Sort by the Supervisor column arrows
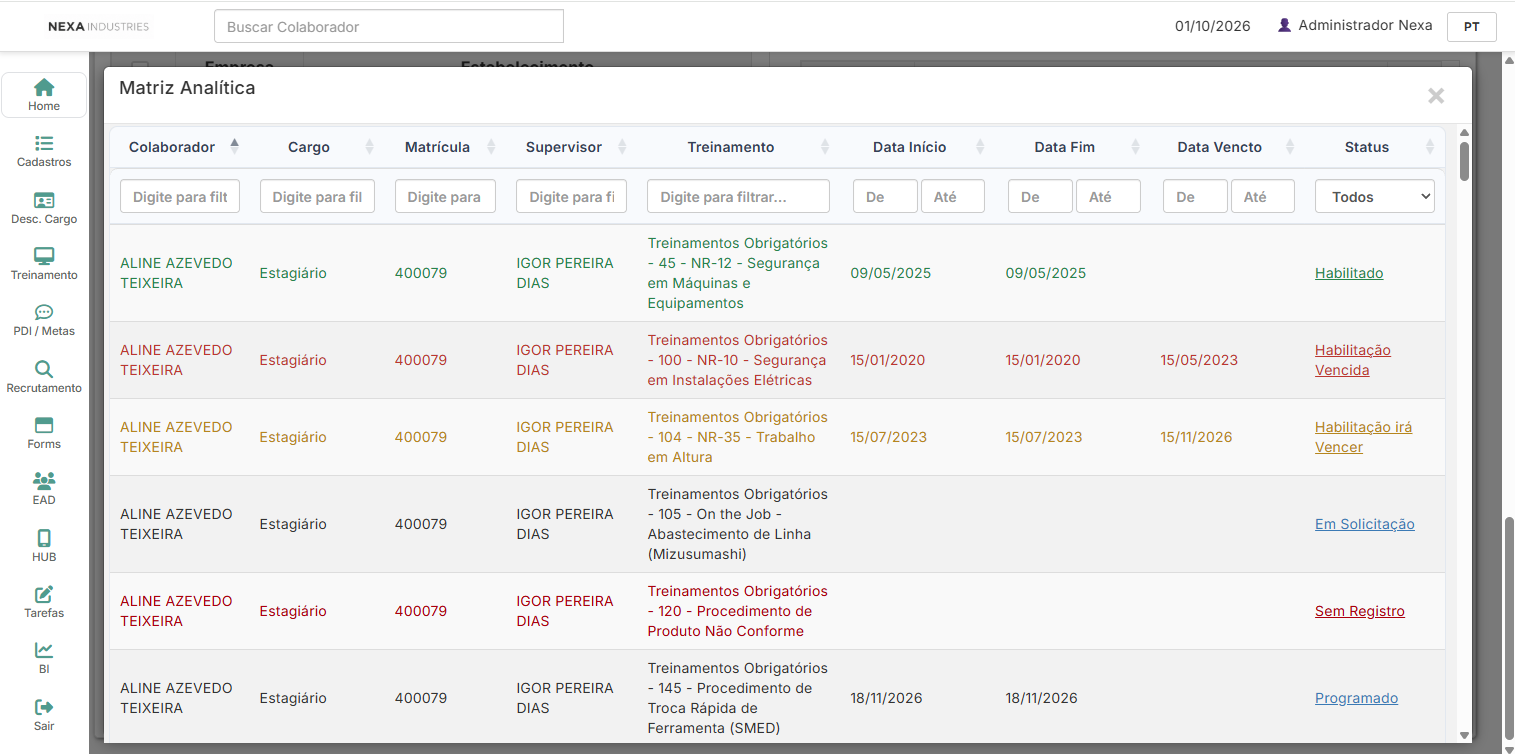The height and width of the screenshot is (754, 1515). pos(622,147)
